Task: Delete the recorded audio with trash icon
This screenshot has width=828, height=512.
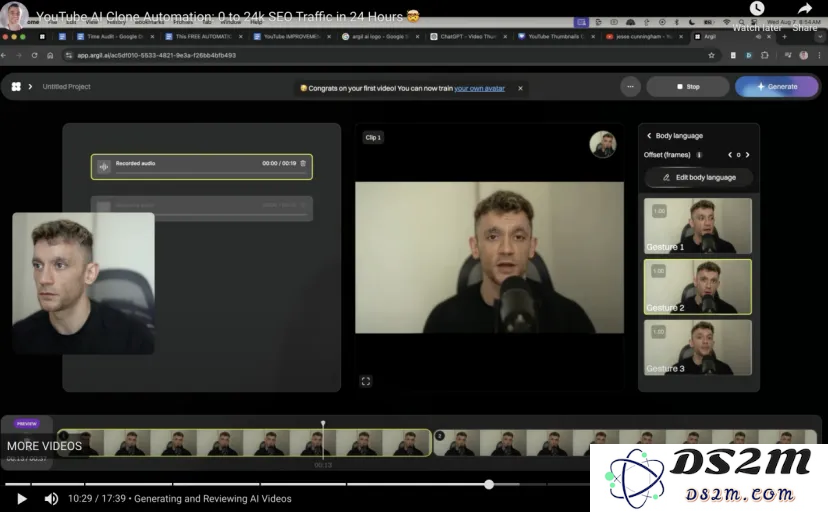Action: click(x=303, y=163)
